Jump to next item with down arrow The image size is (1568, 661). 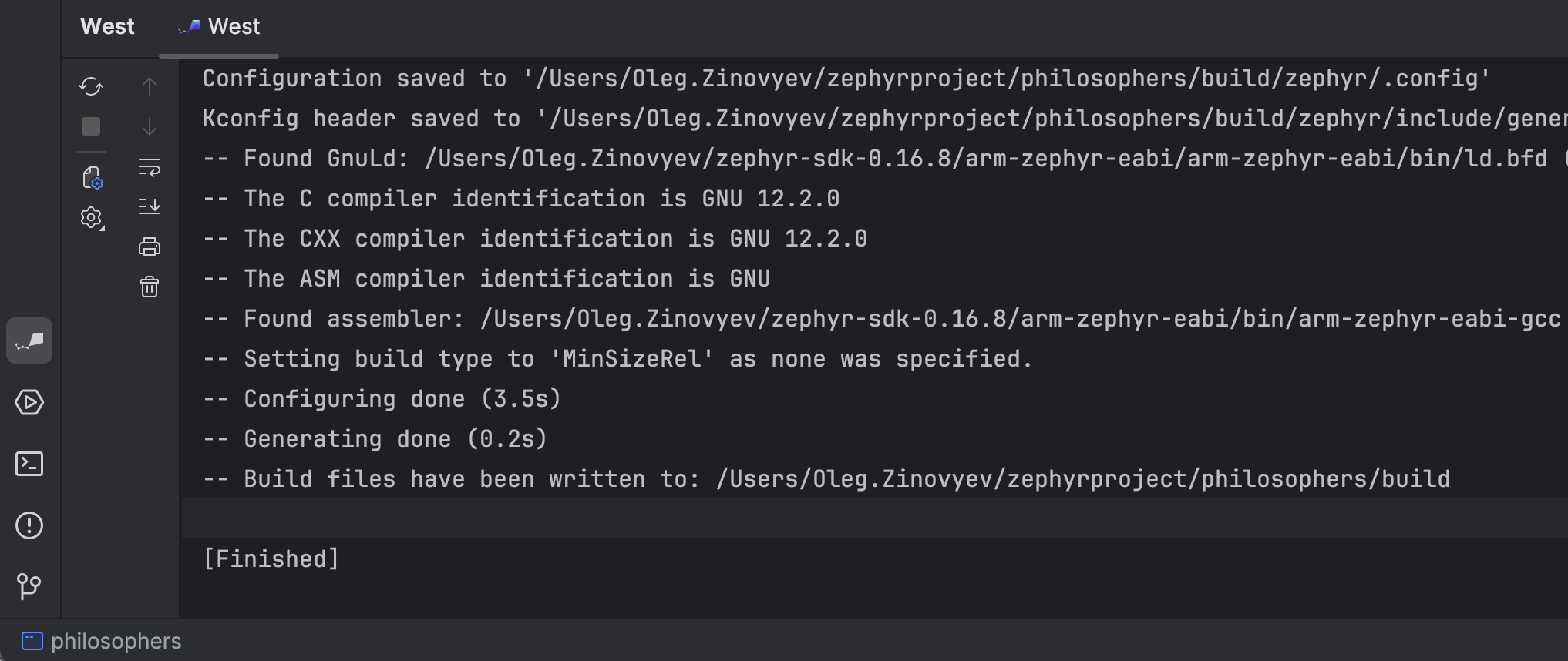[150, 126]
